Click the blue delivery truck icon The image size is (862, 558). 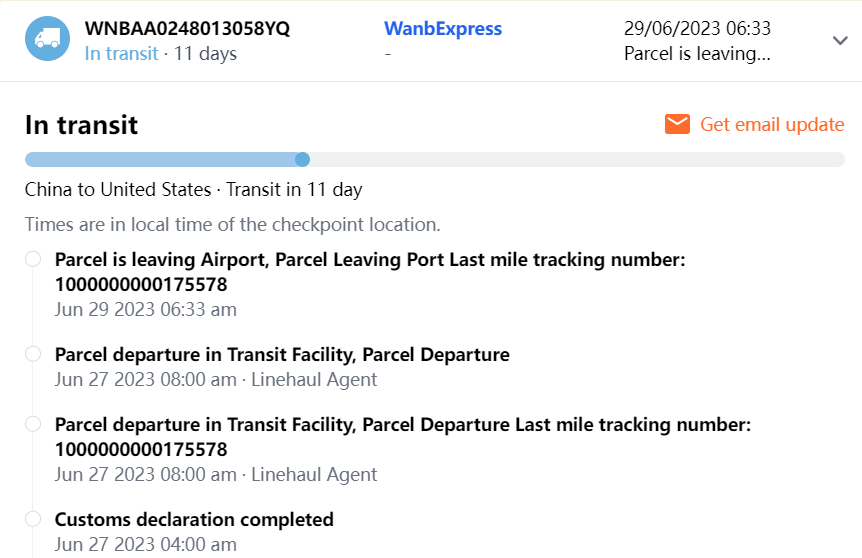[47, 39]
